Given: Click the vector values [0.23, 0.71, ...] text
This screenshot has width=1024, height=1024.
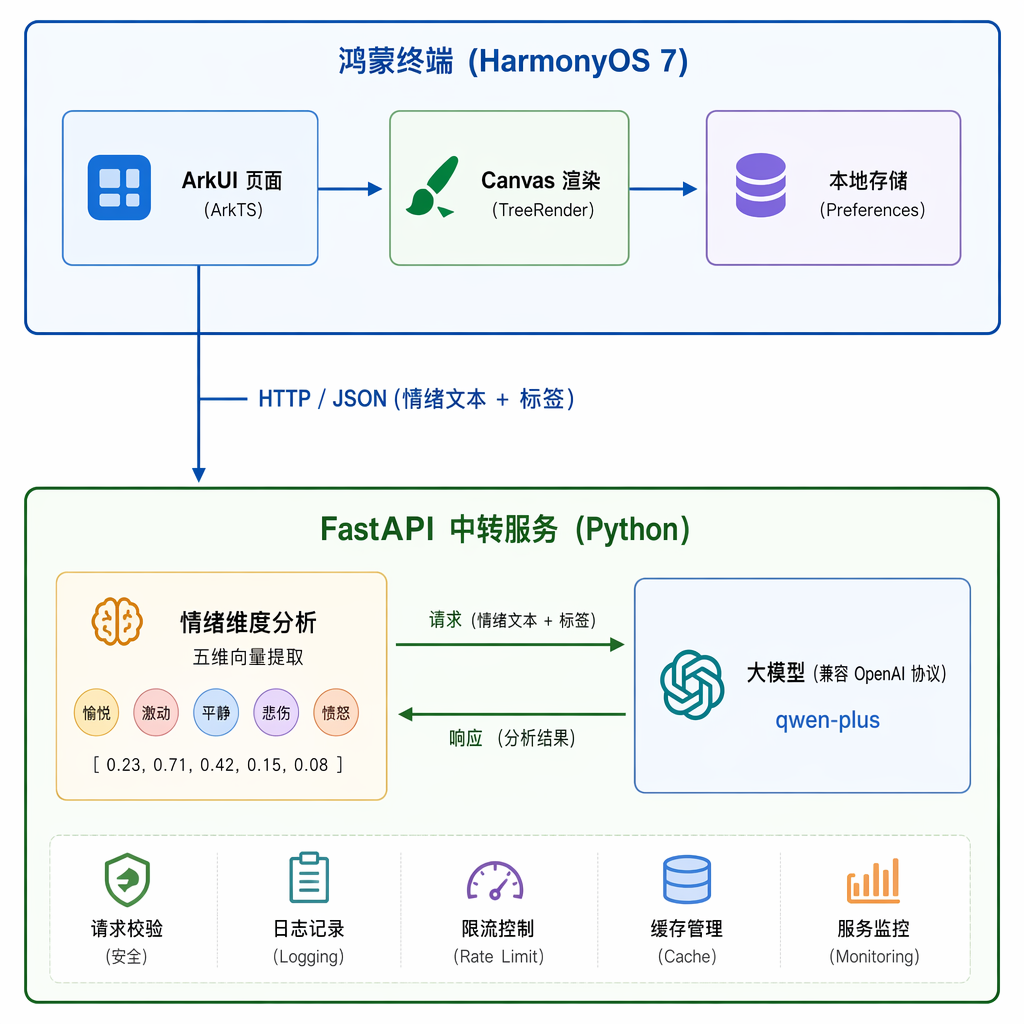Looking at the screenshot, I should 218,765.
